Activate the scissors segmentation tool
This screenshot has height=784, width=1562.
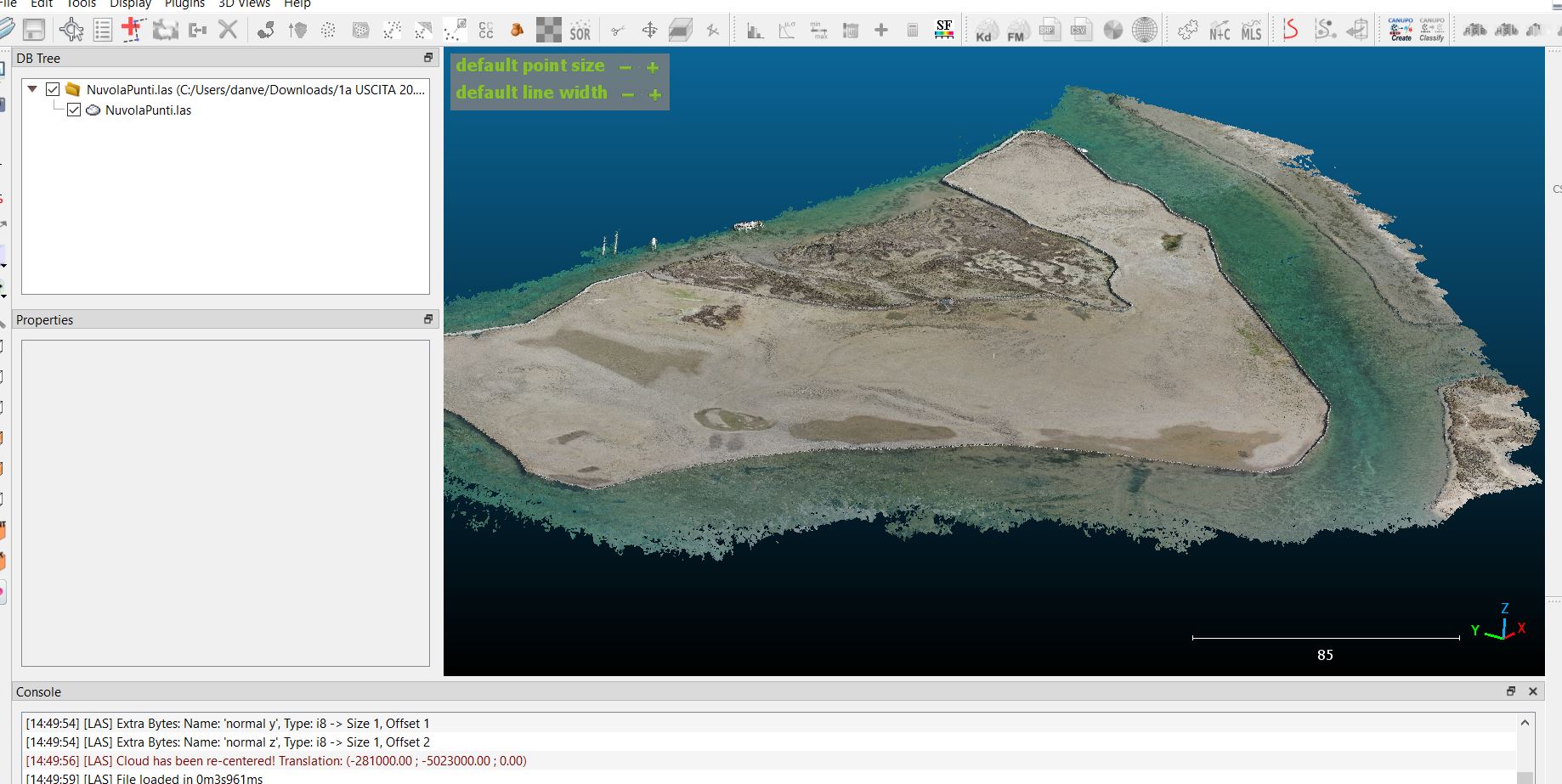(619, 28)
